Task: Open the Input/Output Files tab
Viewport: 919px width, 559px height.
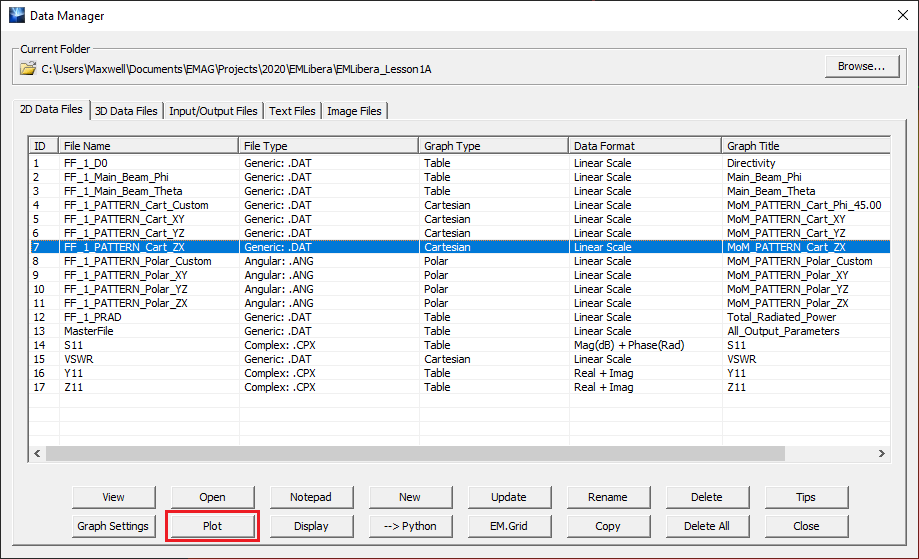Action: [x=213, y=111]
